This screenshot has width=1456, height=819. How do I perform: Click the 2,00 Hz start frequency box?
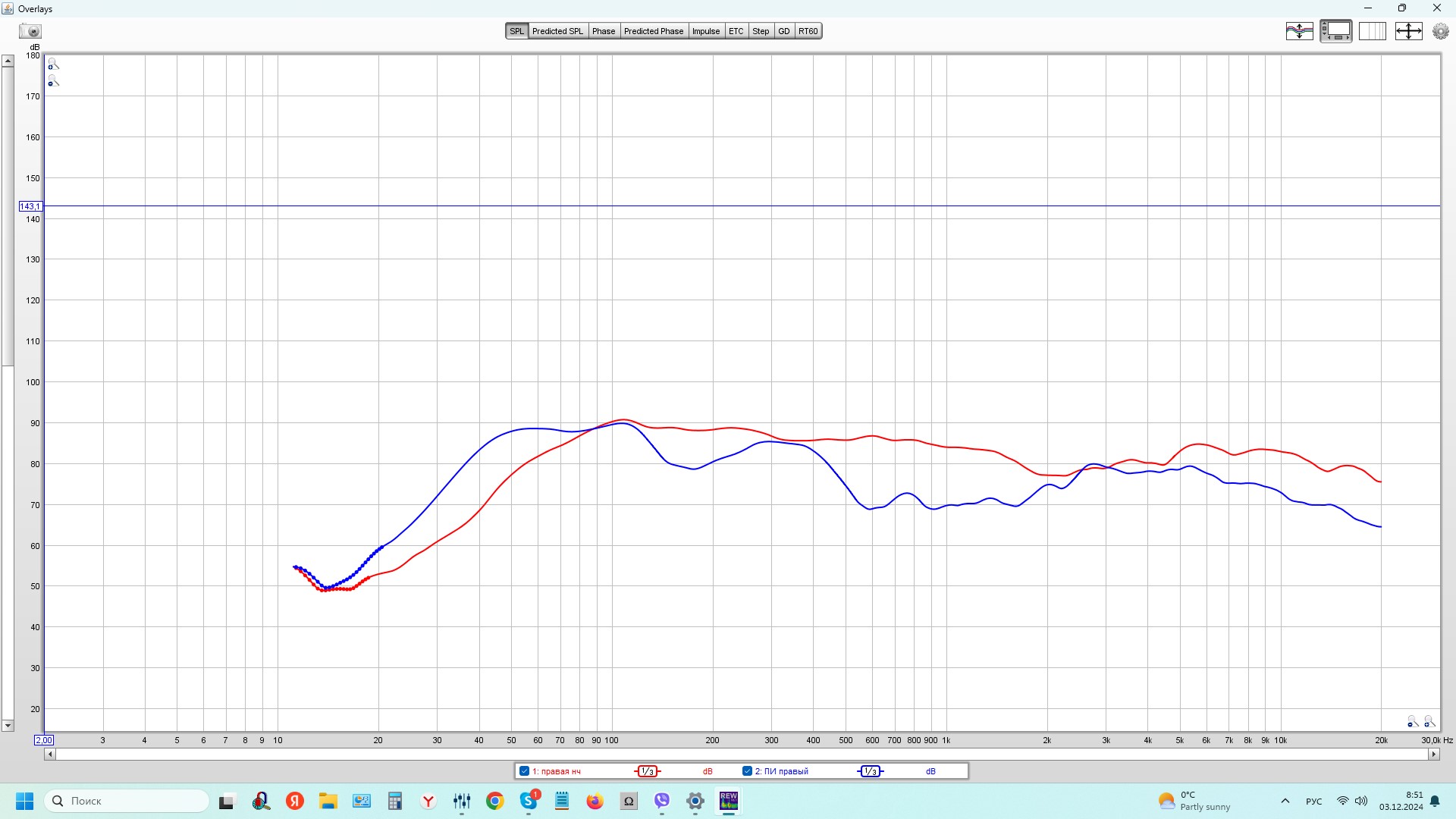click(44, 740)
